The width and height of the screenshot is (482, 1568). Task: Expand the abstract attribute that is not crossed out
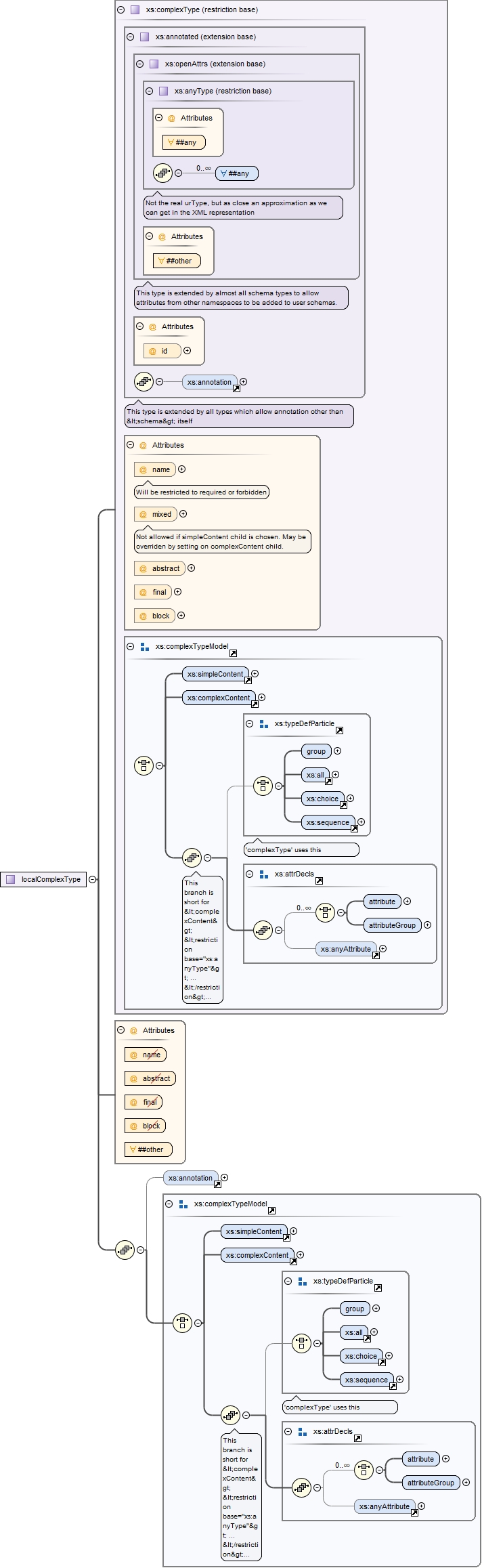pos(191,568)
